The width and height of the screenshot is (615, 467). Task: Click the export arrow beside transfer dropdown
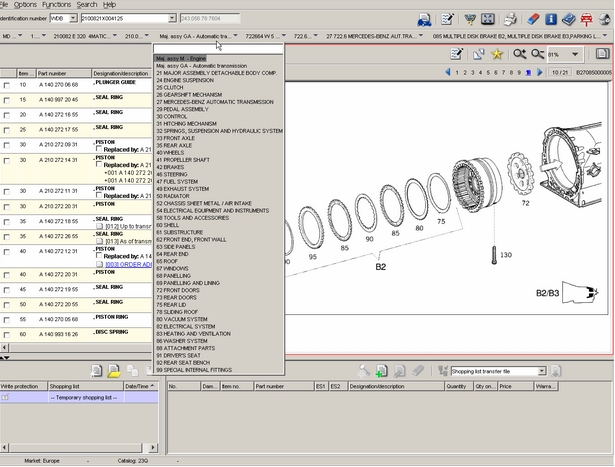(556, 371)
